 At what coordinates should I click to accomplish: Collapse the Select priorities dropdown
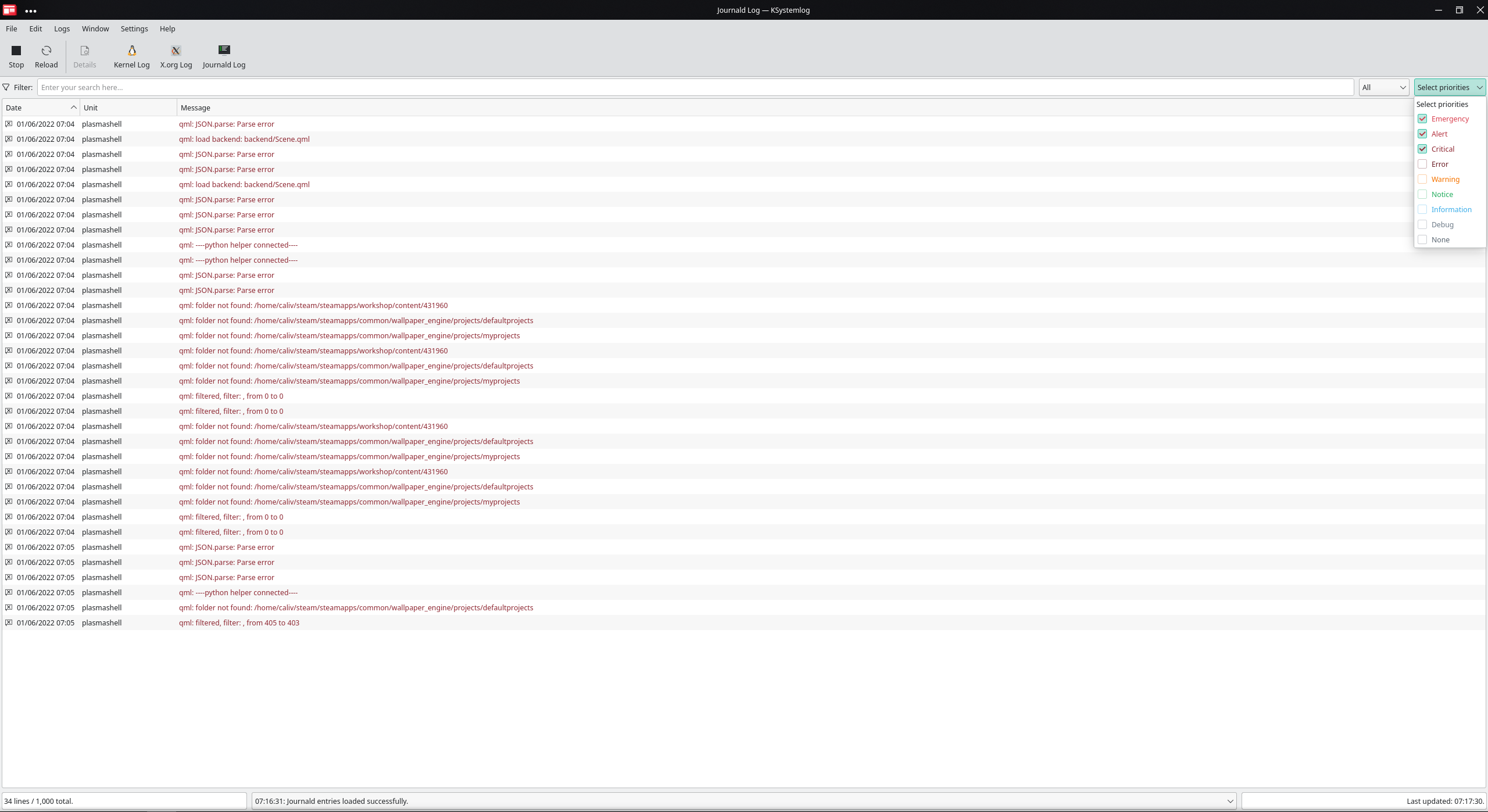pyautogui.click(x=1448, y=87)
